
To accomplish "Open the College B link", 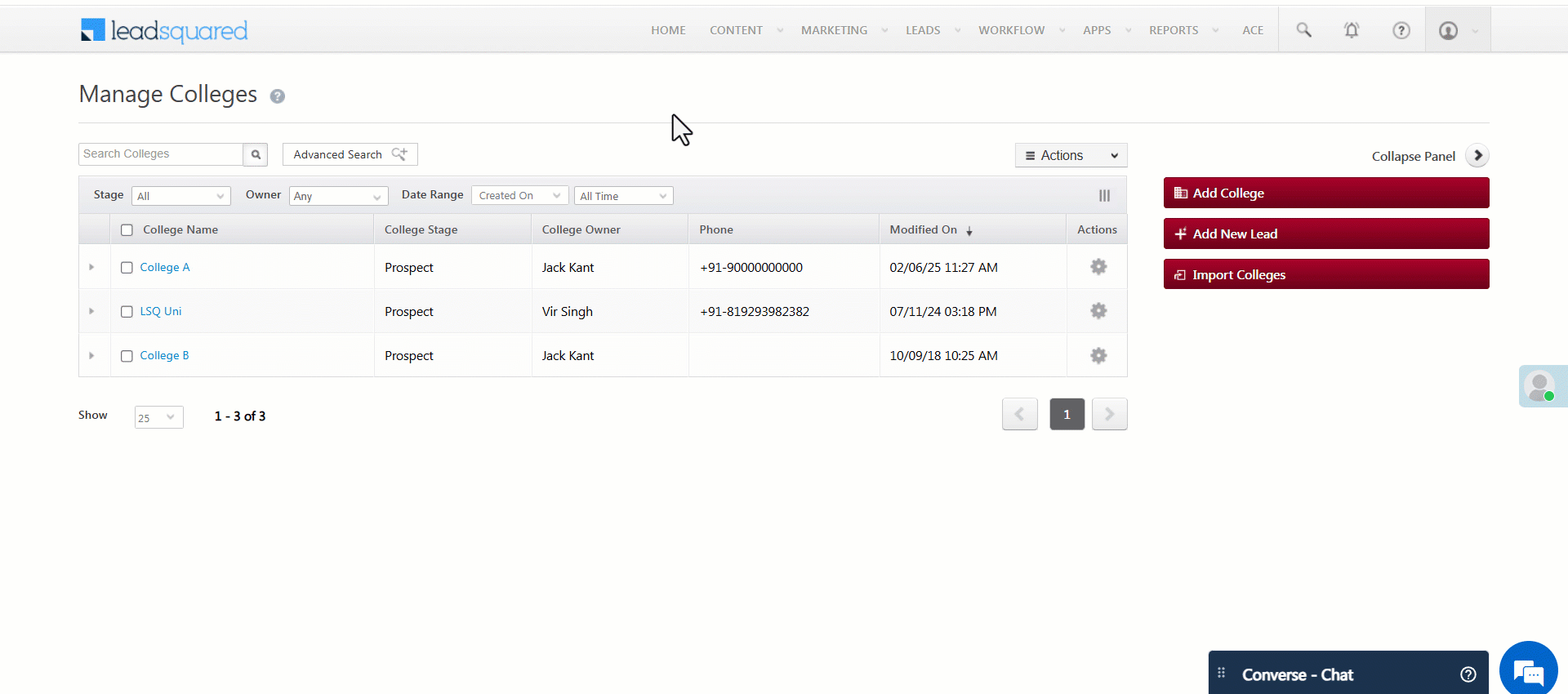I will point(164,355).
